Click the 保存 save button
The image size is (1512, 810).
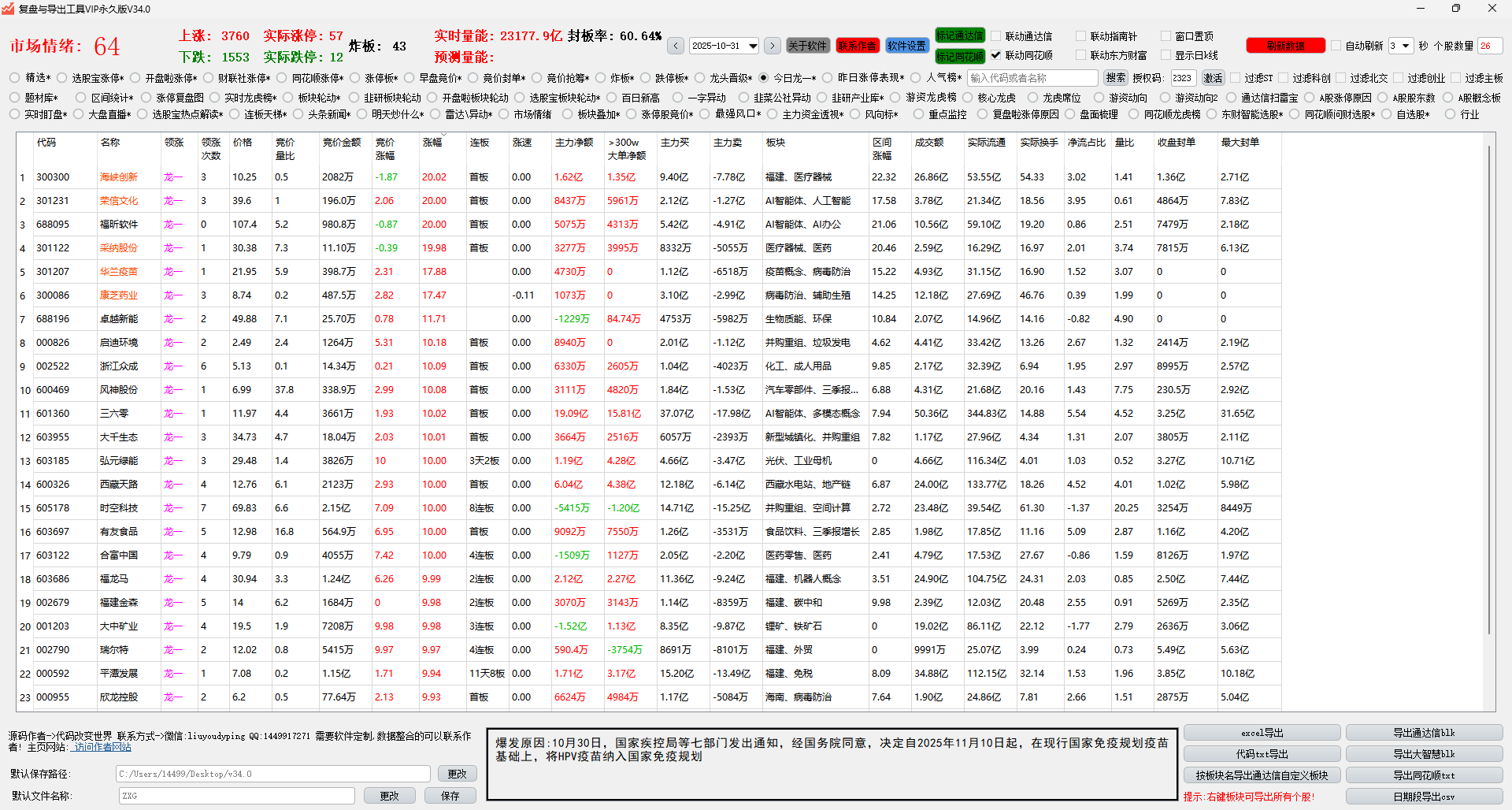[x=450, y=796]
